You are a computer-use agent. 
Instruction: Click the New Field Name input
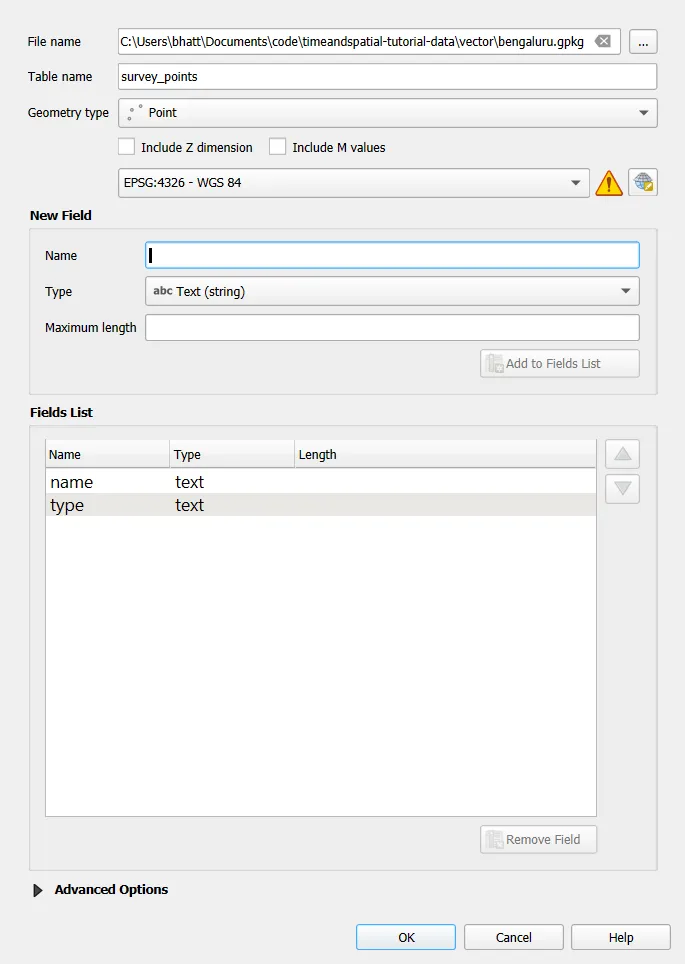(392, 255)
